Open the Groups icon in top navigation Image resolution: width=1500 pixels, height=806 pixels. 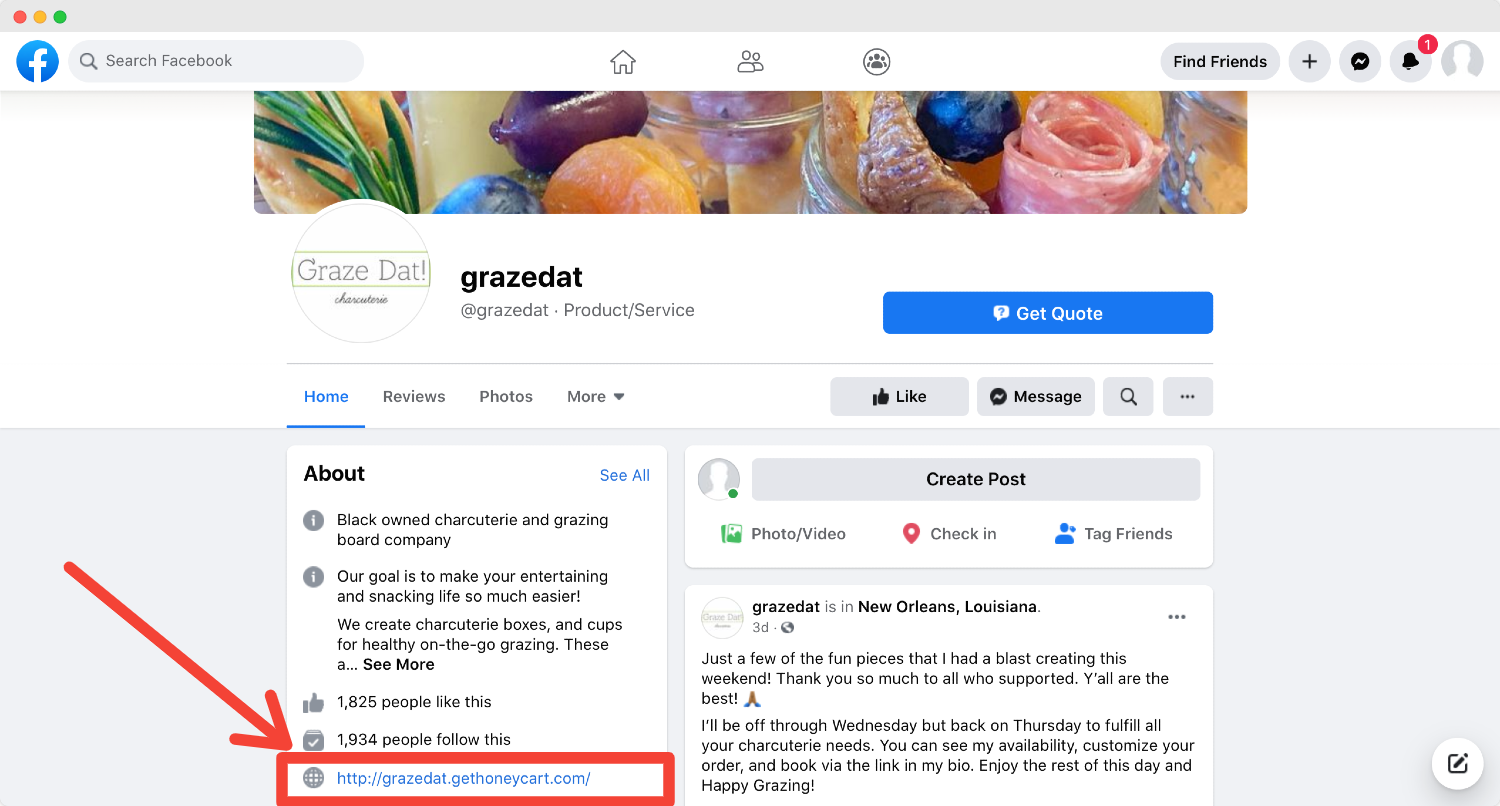pyautogui.click(x=877, y=61)
